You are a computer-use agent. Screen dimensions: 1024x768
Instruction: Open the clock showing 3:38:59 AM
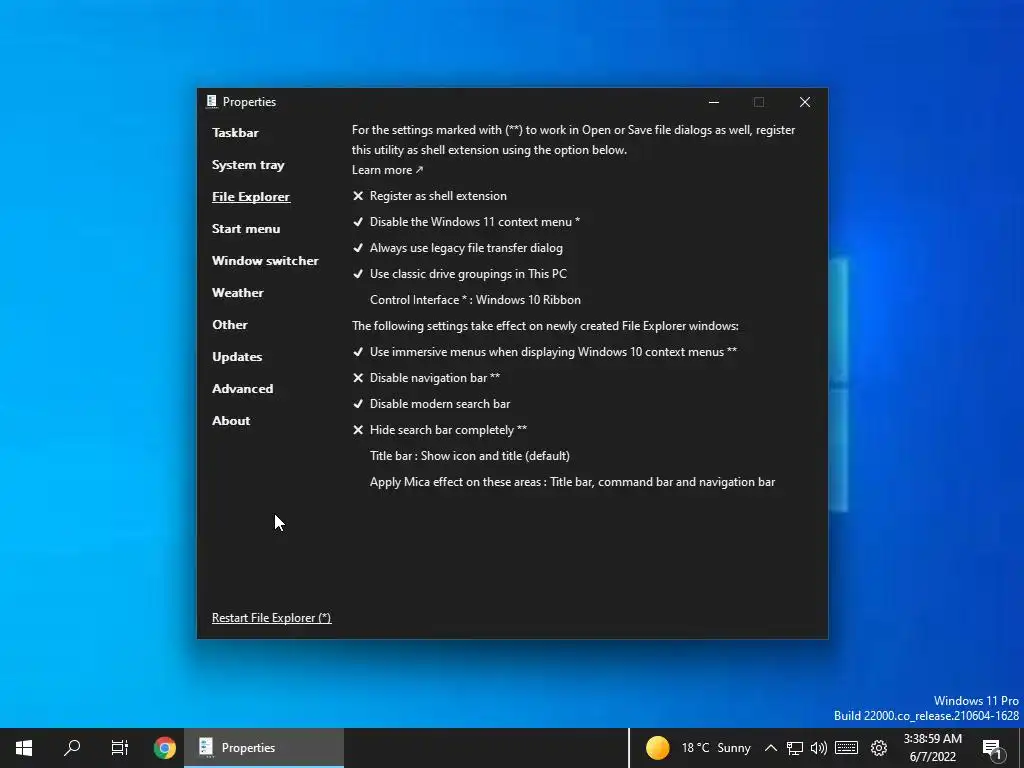(x=933, y=748)
